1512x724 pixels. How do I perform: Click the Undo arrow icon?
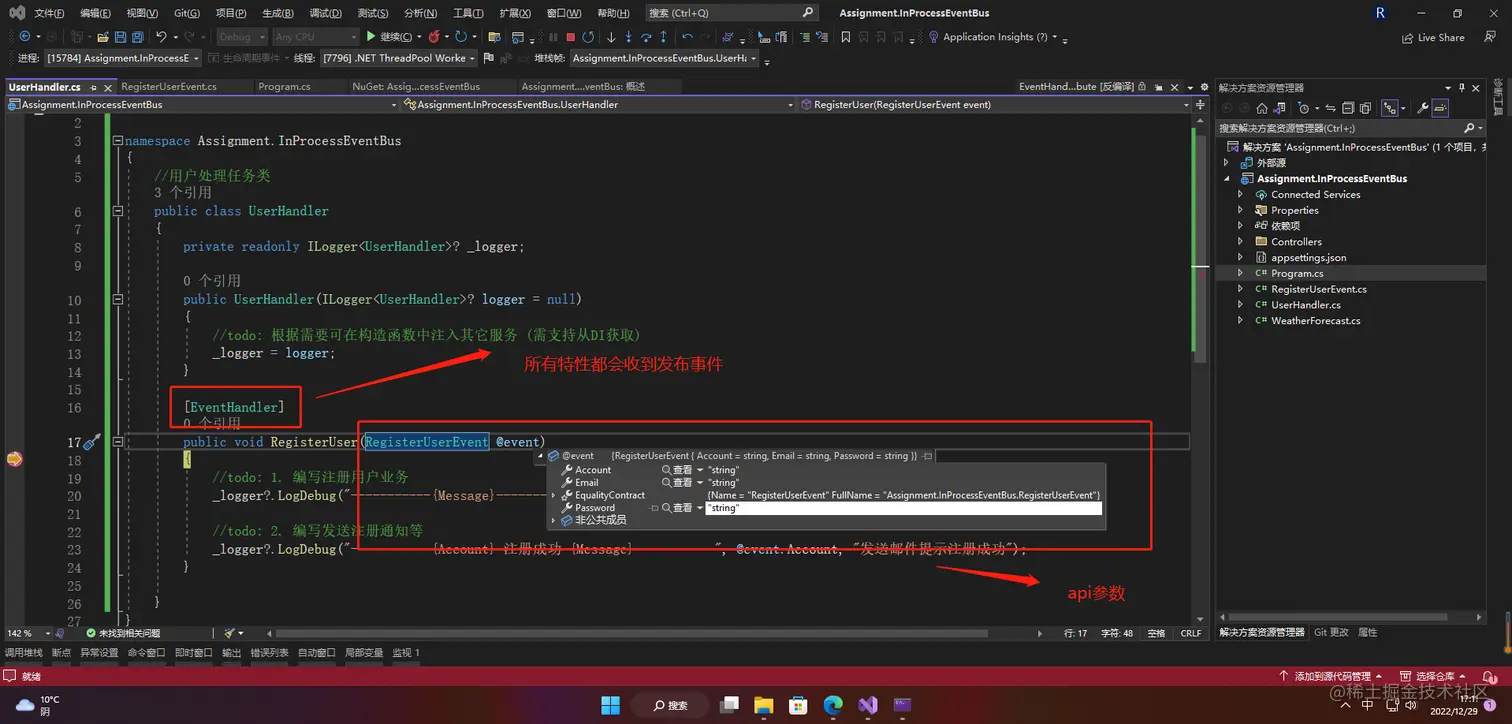coord(161,37)
